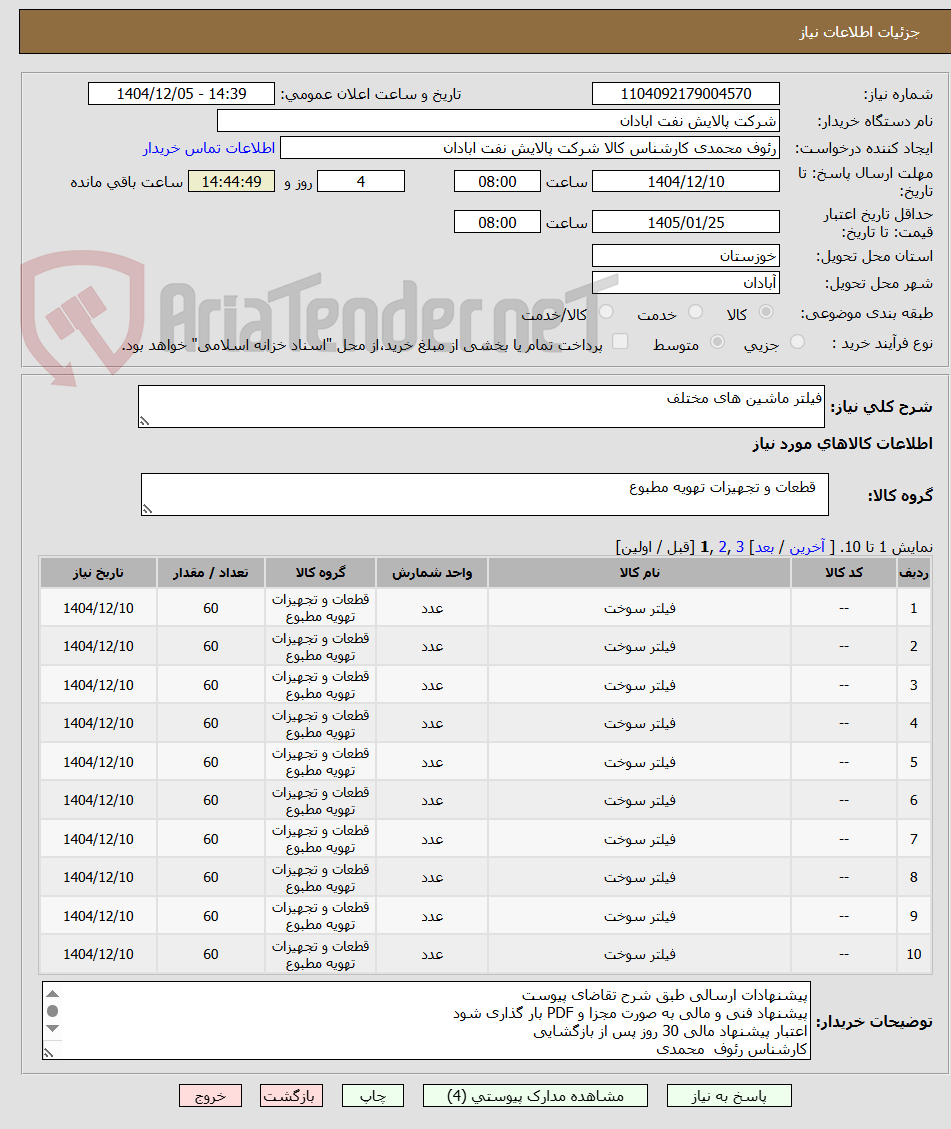Click the شماره نیاز number field
This screenshot has height=1129, width=951.
[685, 94]
